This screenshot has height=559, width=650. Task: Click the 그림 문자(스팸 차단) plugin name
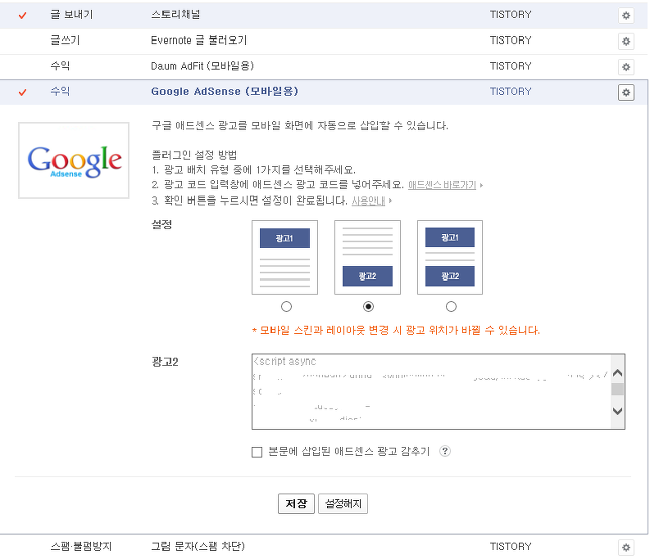click(x=198, y=546)
